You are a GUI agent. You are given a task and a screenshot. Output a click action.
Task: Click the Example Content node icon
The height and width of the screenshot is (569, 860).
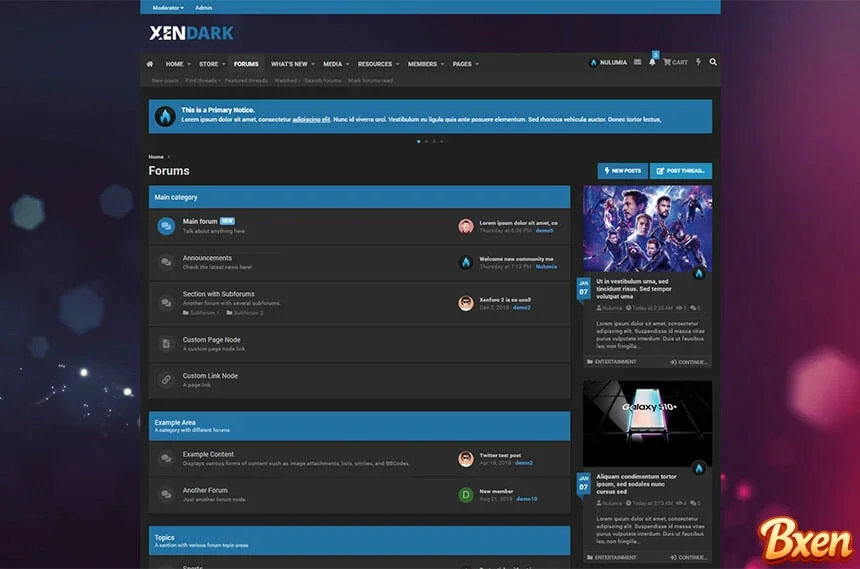pyautogui.click(x=166, y=459)
